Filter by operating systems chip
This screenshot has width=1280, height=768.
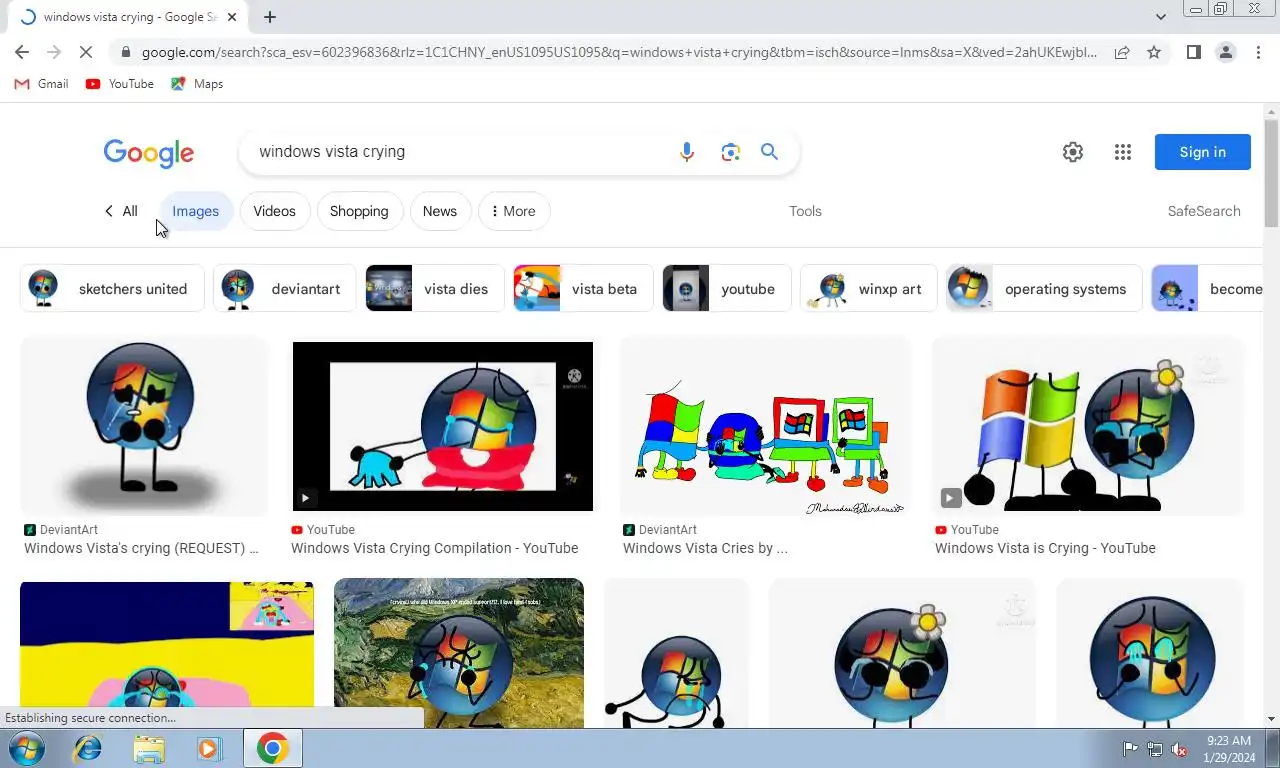click(1044, 289)
